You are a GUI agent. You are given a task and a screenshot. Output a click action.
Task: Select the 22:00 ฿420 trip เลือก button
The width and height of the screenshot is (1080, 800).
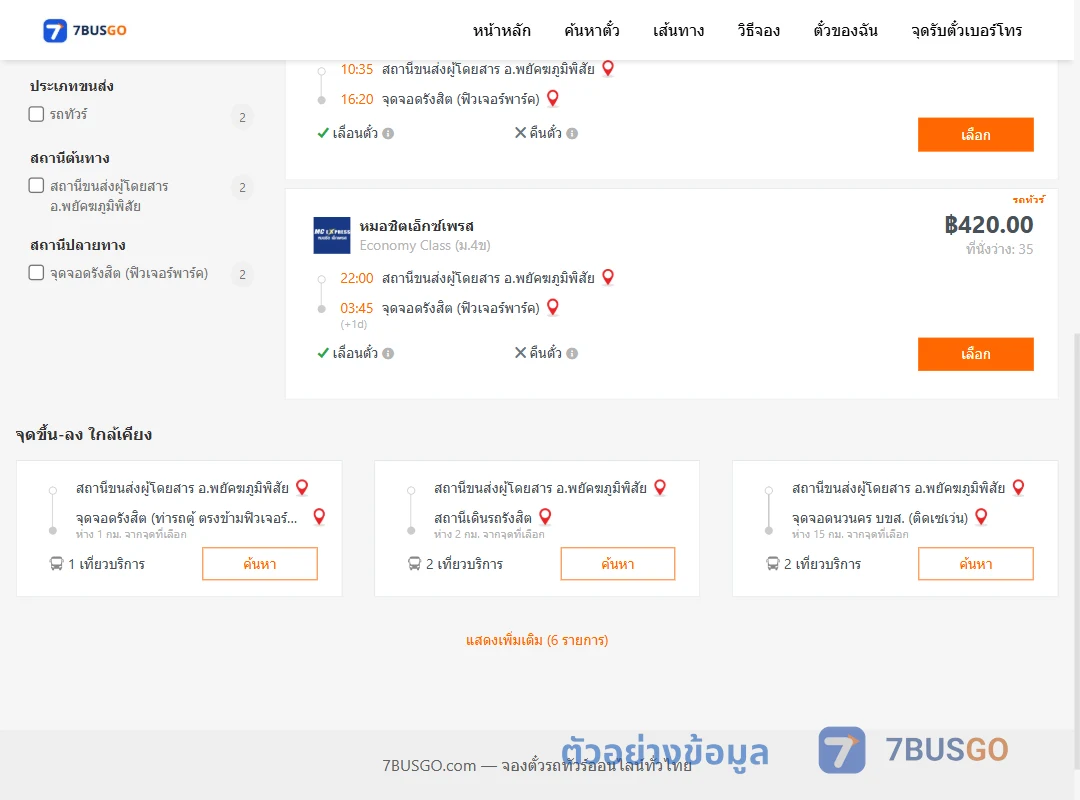click(975, 354)
